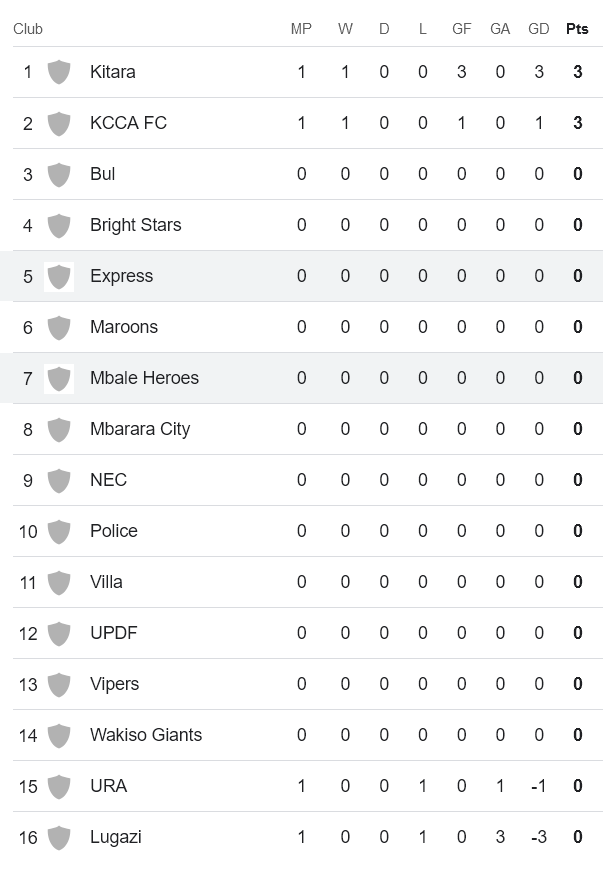Open the Villa club name link

[x=106, y=582]
